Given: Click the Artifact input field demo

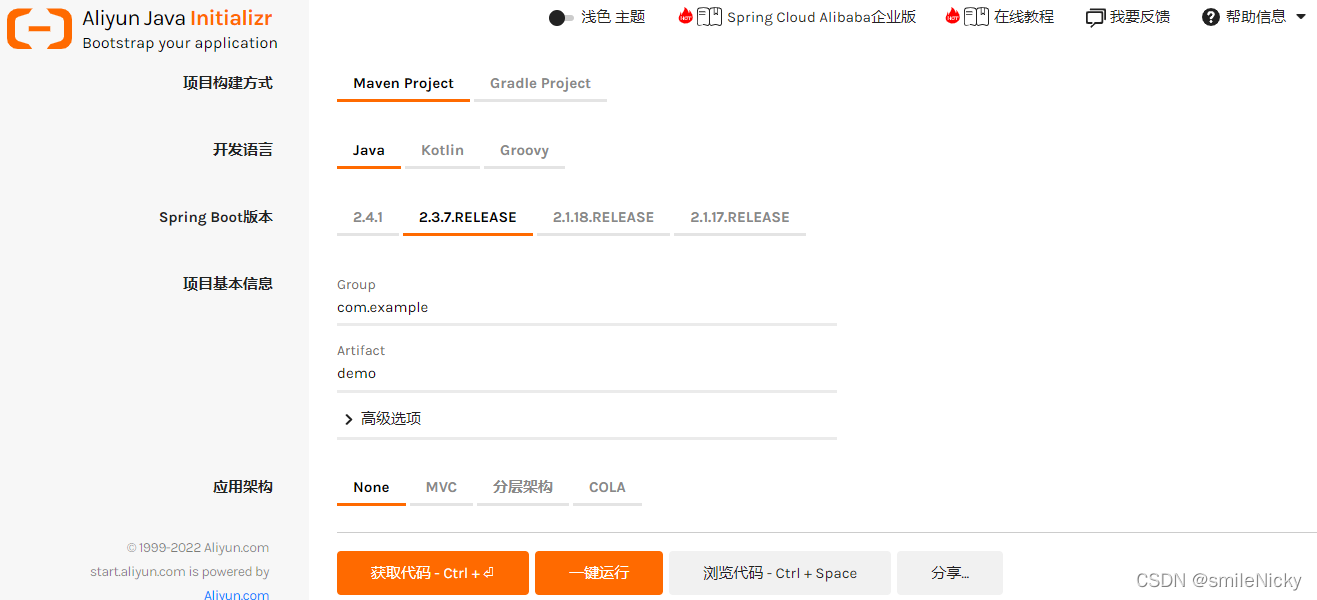Looking at the screenshot, I should coord(587,374).
